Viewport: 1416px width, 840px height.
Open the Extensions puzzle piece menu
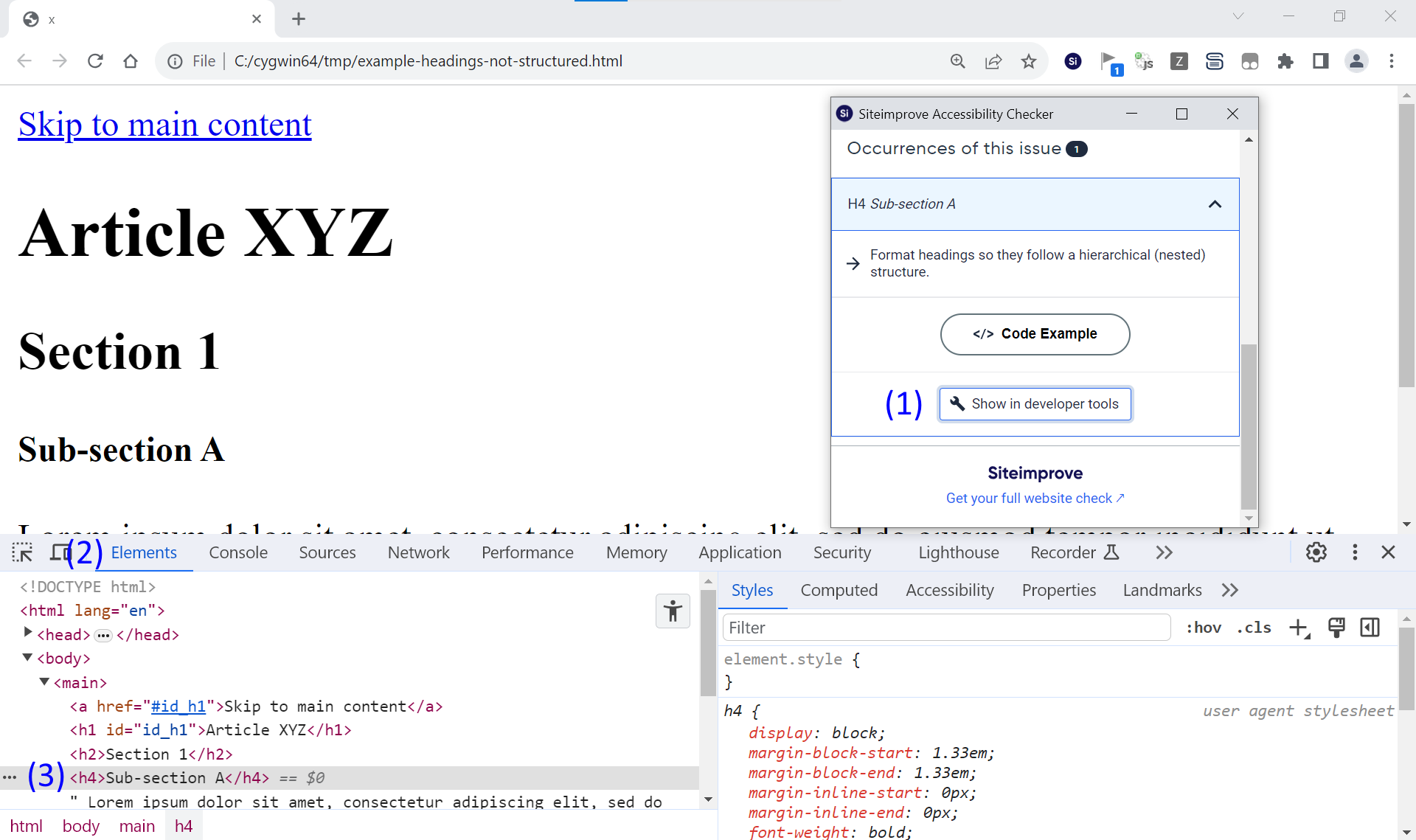(1285, 61)
